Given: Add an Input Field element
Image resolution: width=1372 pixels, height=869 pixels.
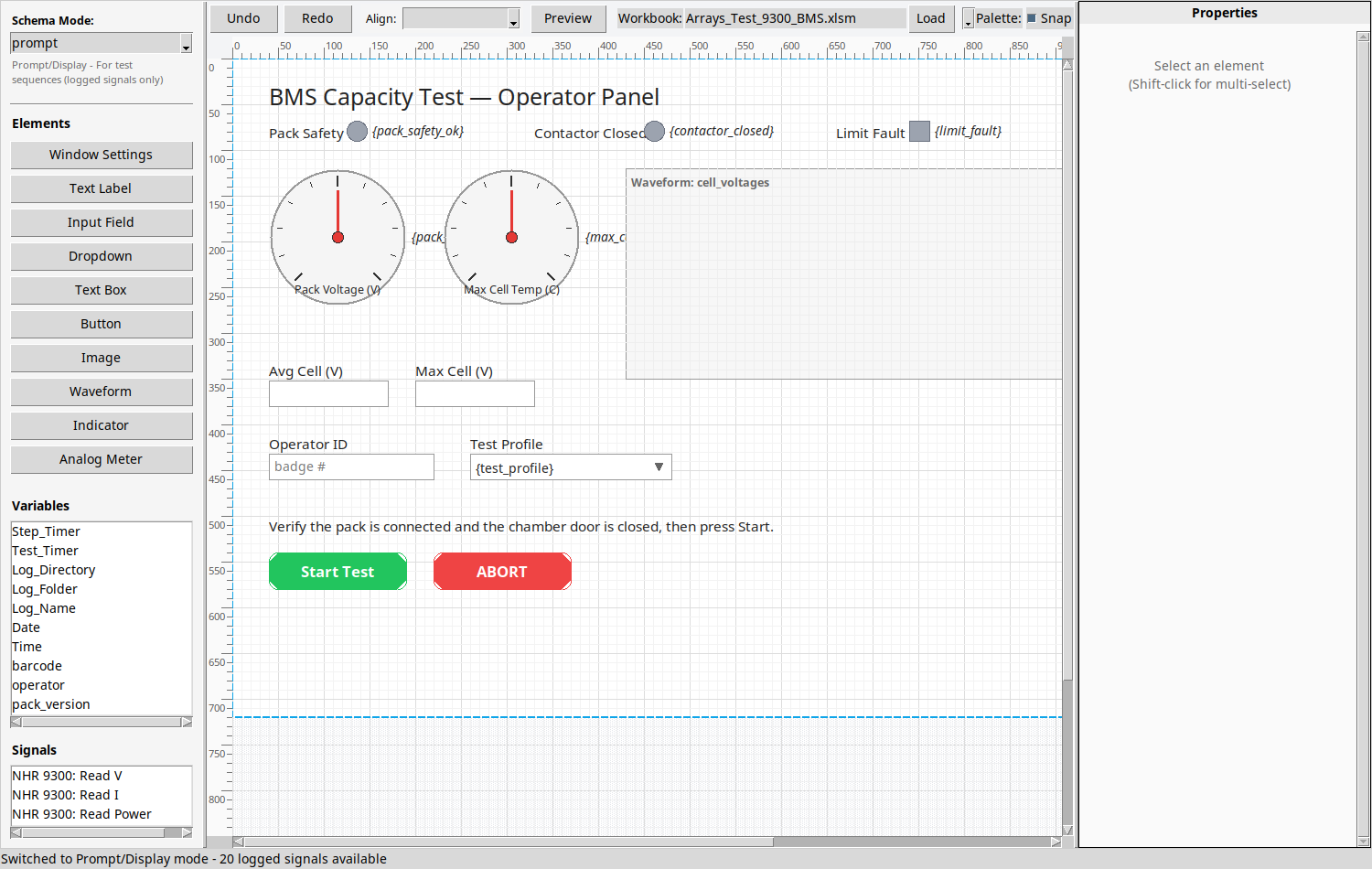Looking at the screenshot, I should coord(102,222).
